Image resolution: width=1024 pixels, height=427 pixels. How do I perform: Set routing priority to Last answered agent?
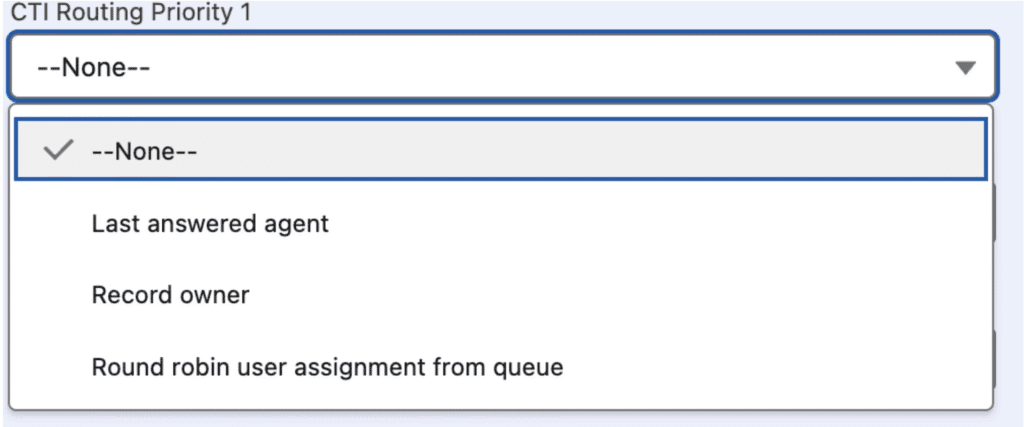tap(210, 223)
